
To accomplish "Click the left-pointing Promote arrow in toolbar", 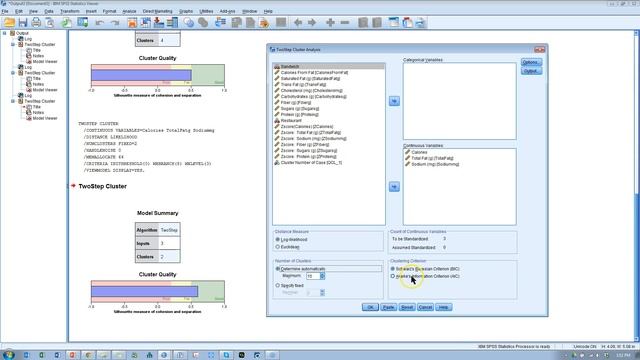I will tap(298, 22).
